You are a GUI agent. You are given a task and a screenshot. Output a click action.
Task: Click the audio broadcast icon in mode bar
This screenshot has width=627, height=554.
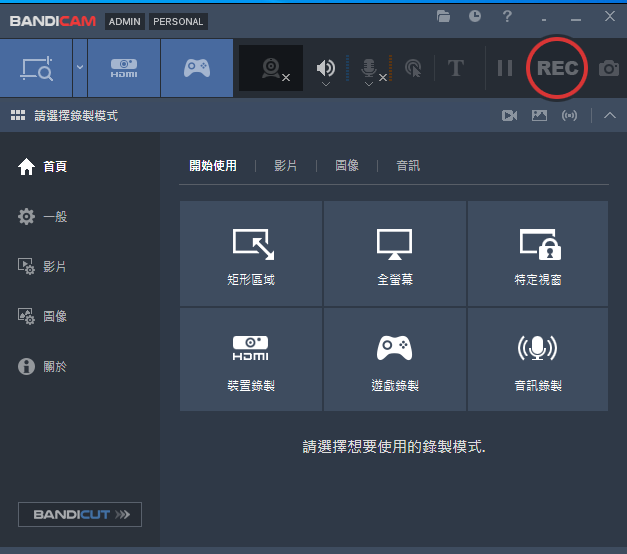click(x=569, y=116)
